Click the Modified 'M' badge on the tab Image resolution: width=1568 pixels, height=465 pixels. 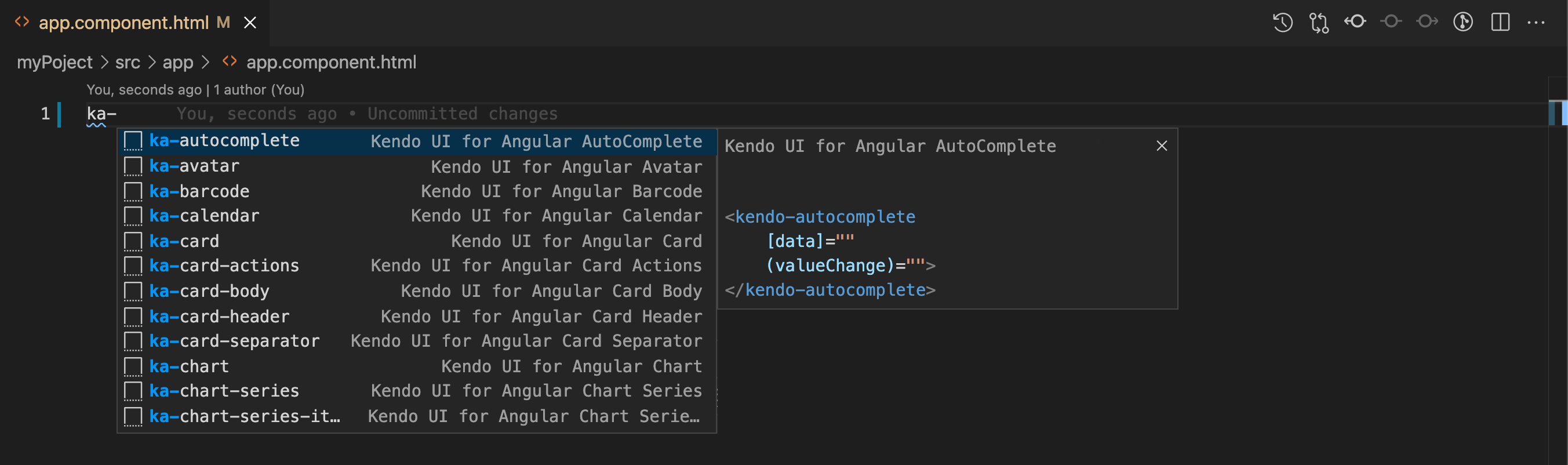pos(223,23)
